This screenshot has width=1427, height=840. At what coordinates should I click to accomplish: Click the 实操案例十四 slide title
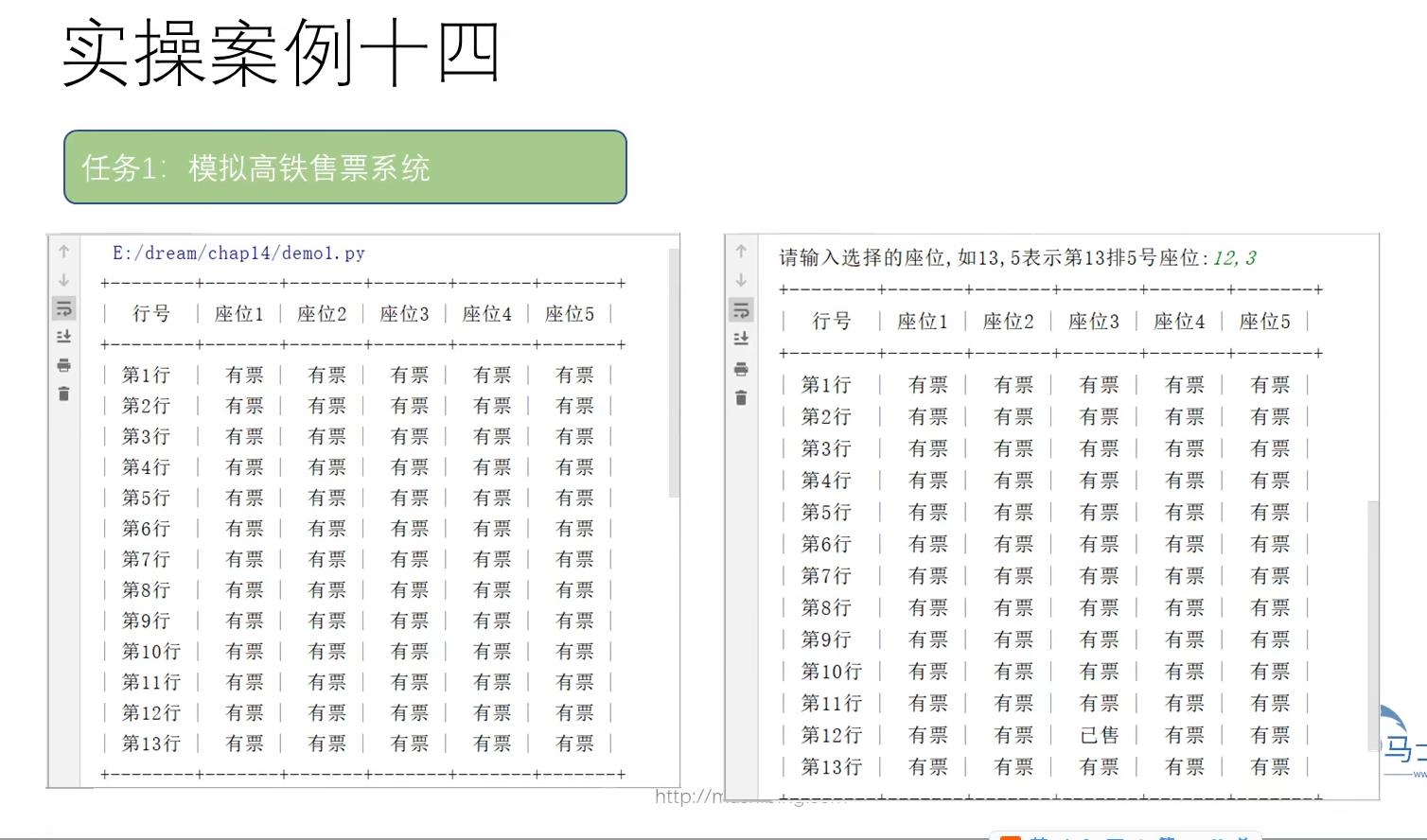click(x=281, y=54)
